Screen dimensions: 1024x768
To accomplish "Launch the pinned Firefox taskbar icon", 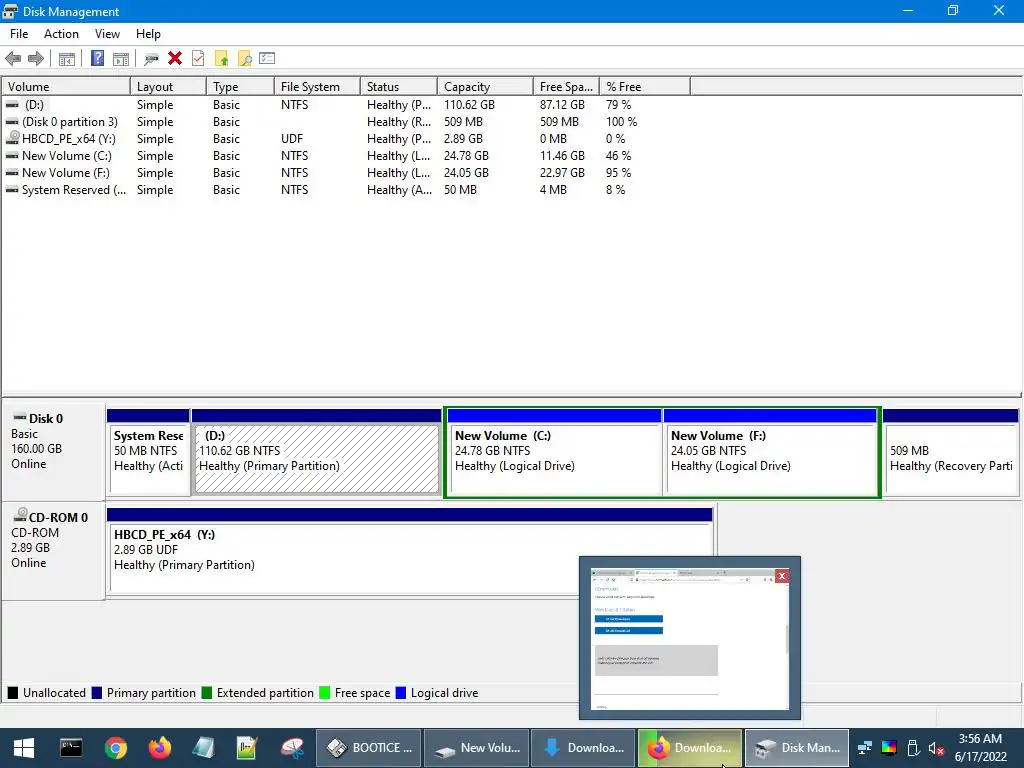I will pos(159,748).
